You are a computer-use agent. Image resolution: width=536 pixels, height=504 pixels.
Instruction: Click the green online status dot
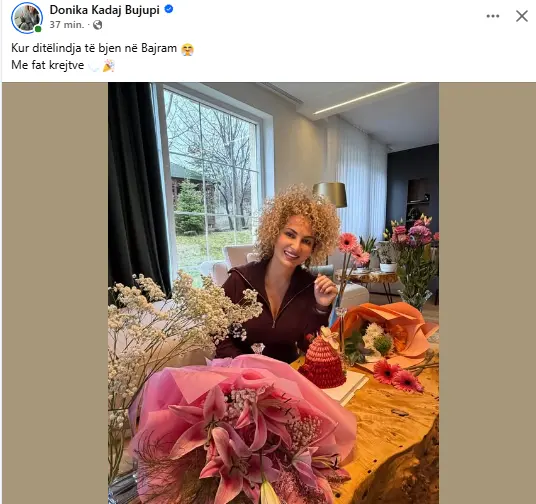(x=38, y=29)
